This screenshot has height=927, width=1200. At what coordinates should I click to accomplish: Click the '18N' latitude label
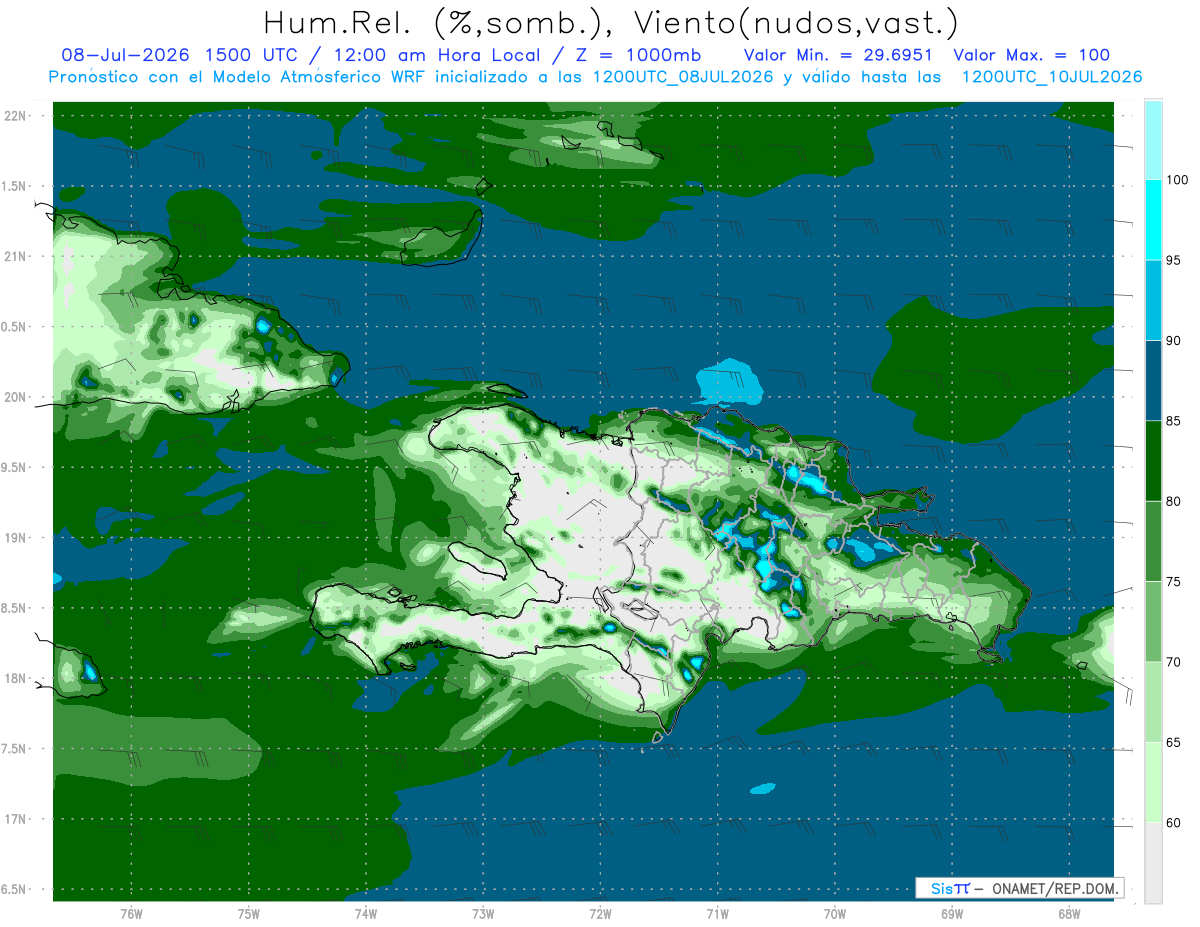click(15, 678)
